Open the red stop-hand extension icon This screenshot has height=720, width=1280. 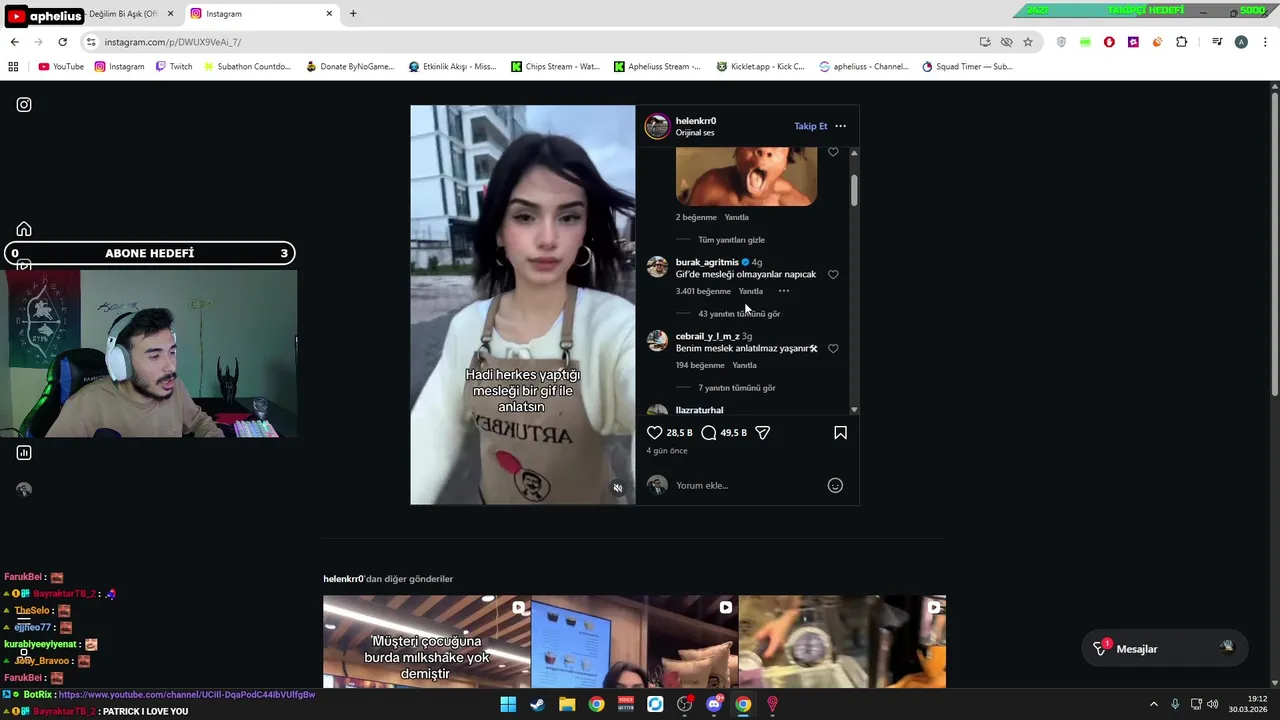coord(1109,42)
